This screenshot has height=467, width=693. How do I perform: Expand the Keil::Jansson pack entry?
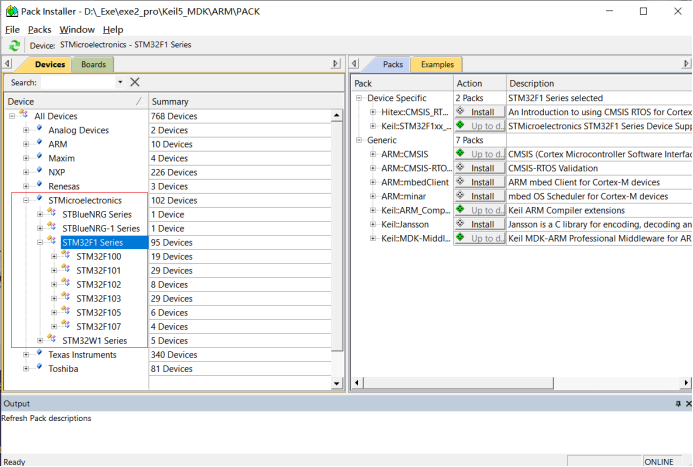pos(373,224)
